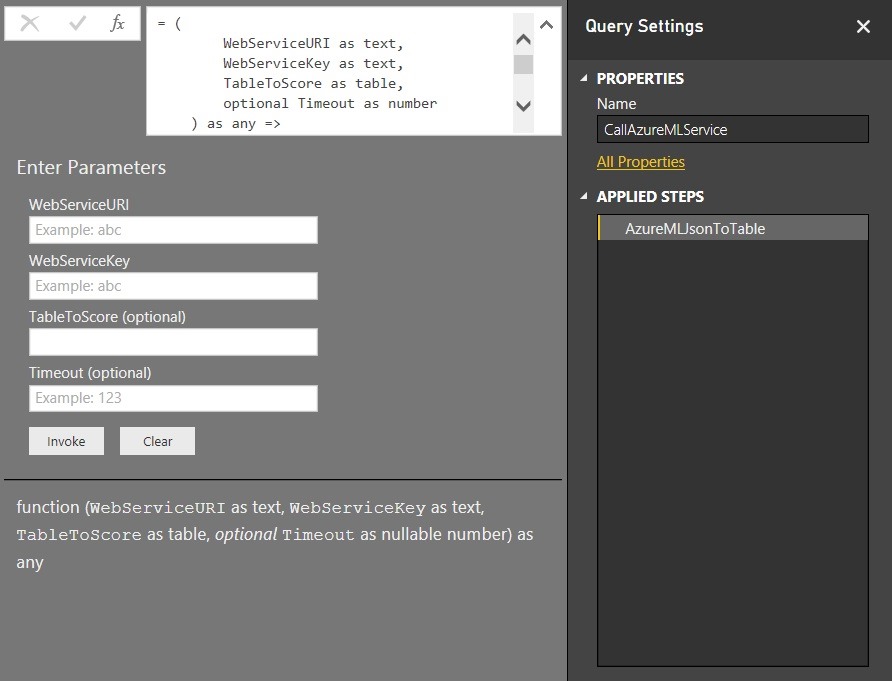892x681 pixels.
Task: Click the Timeout (optional) input field
Action: (174, 398)
